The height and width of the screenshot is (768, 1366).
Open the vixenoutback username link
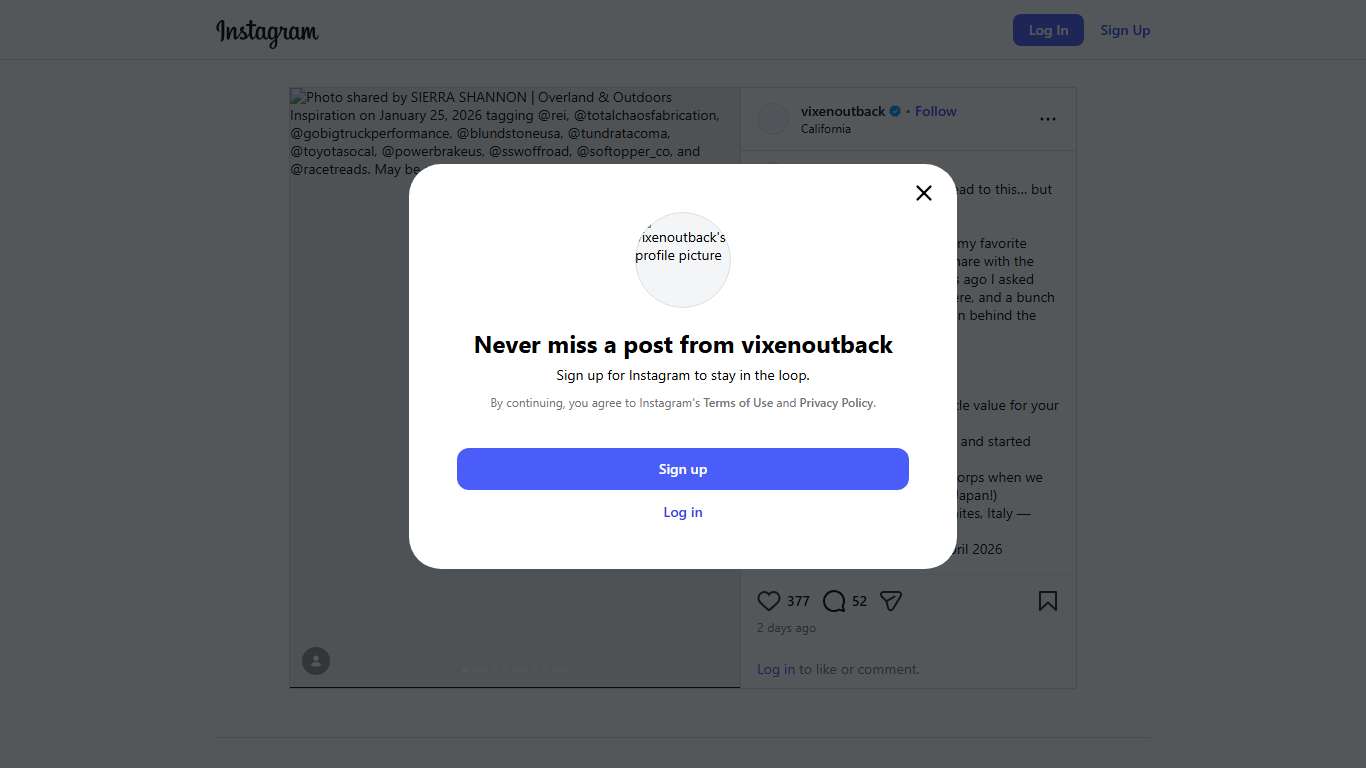coord(843,111)
